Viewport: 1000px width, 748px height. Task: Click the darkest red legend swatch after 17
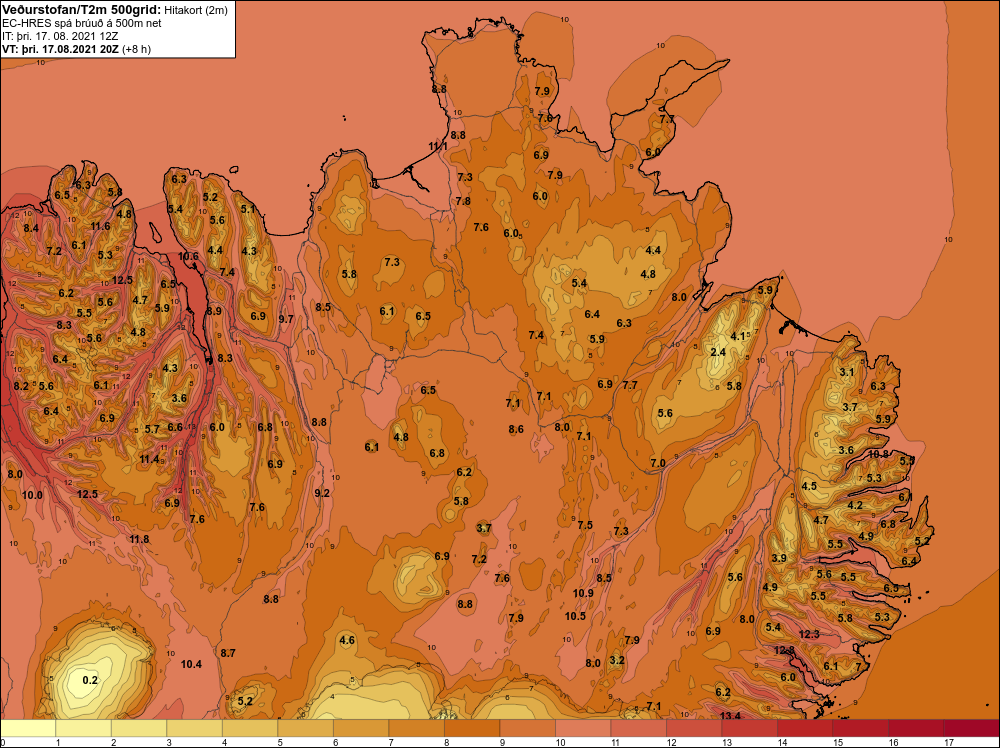(x=971, y=728)
